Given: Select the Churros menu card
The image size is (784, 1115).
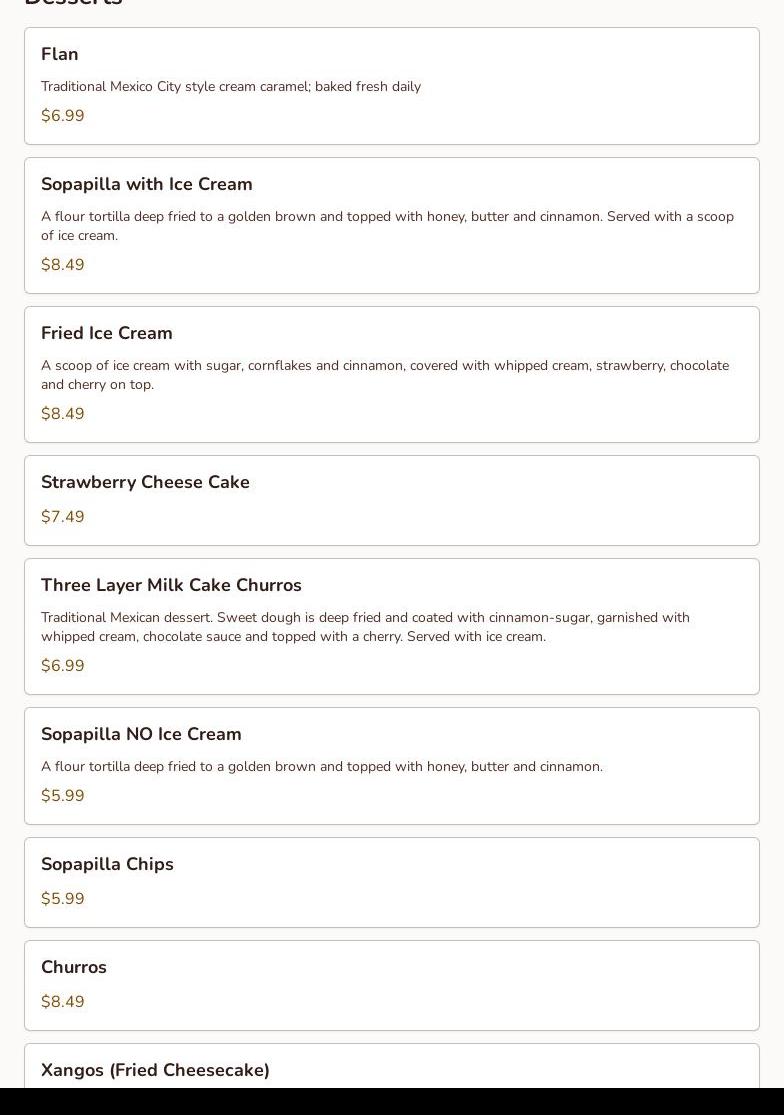Looking at the screenshot, I should pyautogui.click(x=392, y=986).
